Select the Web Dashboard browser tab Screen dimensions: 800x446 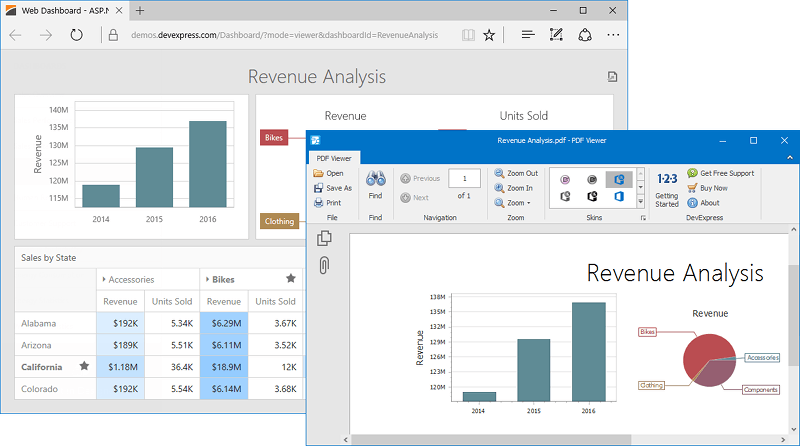pyautogui.click(x=64, y=10)
